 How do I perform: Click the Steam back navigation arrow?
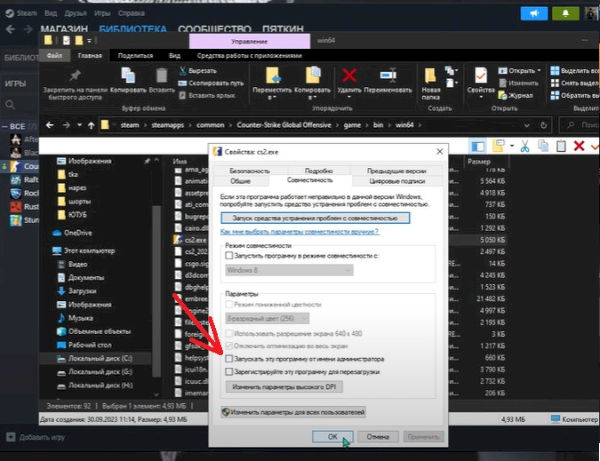[10, 29]
